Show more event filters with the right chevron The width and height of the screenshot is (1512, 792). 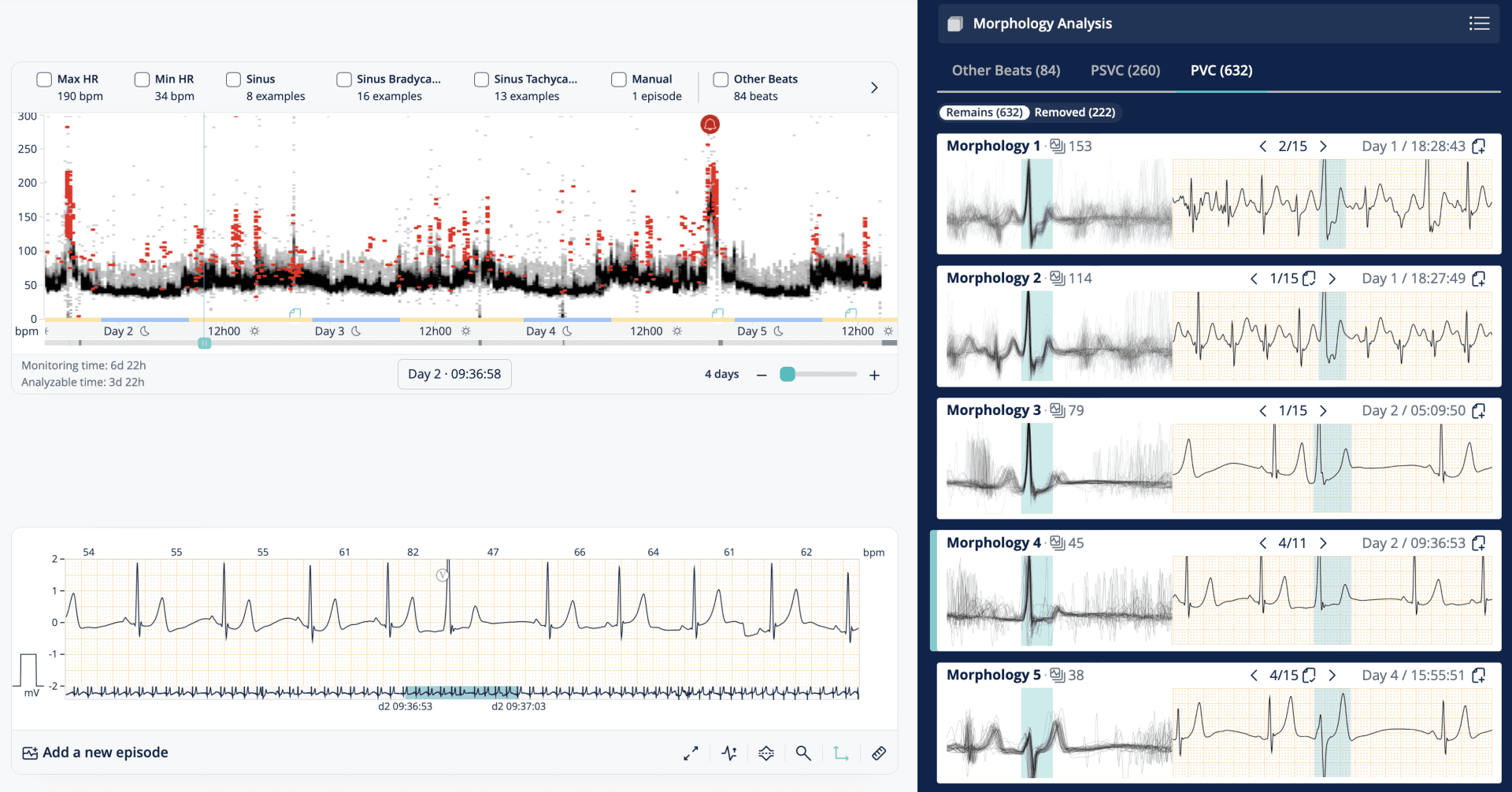coord(874,87)
